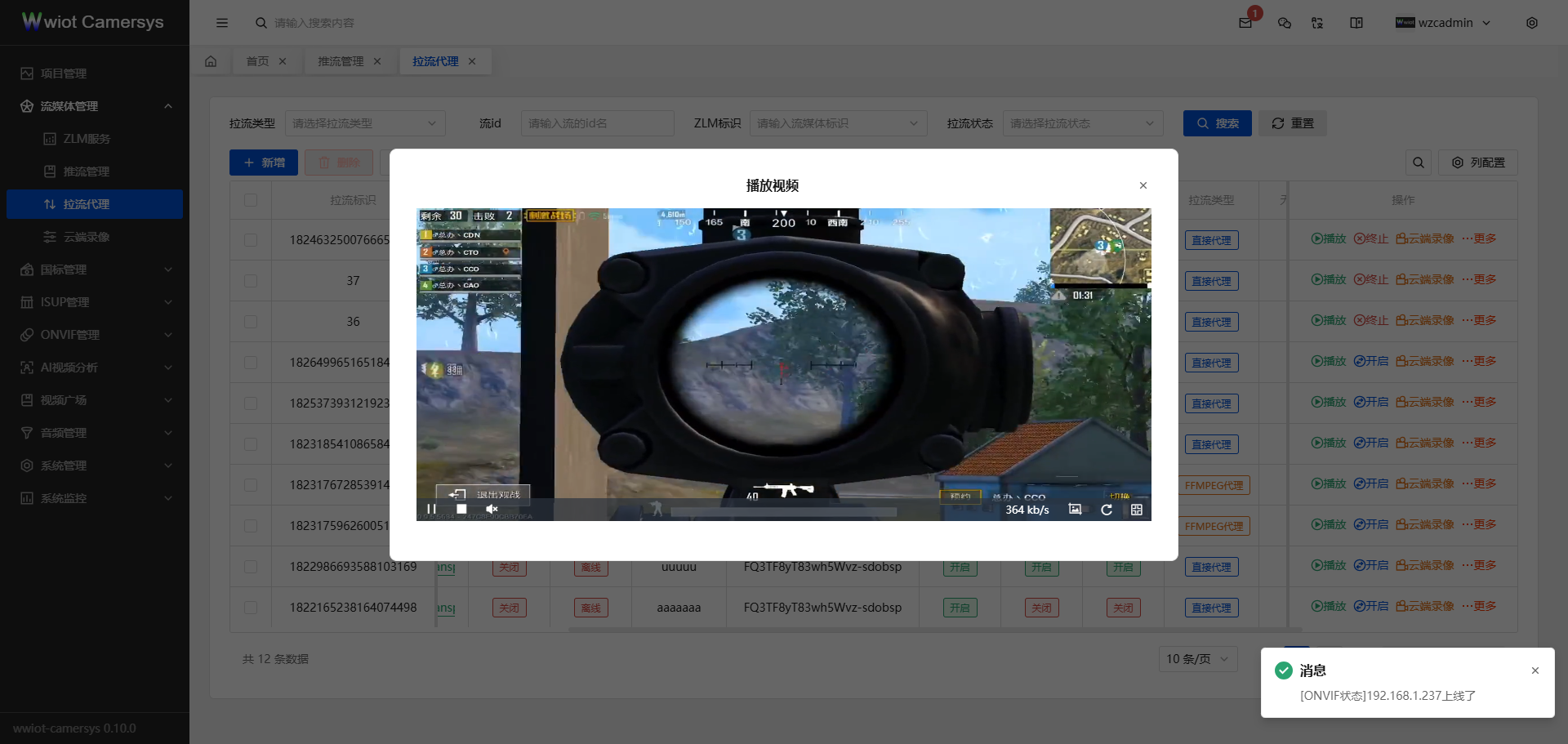Switch to the 推流管理 tab
Viewport: 1568px width, 744px height.
341,61
